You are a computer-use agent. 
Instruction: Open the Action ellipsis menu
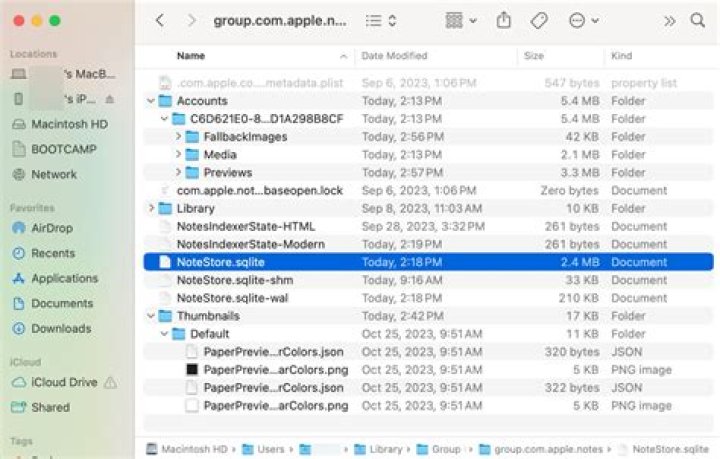tap(583, 21)
